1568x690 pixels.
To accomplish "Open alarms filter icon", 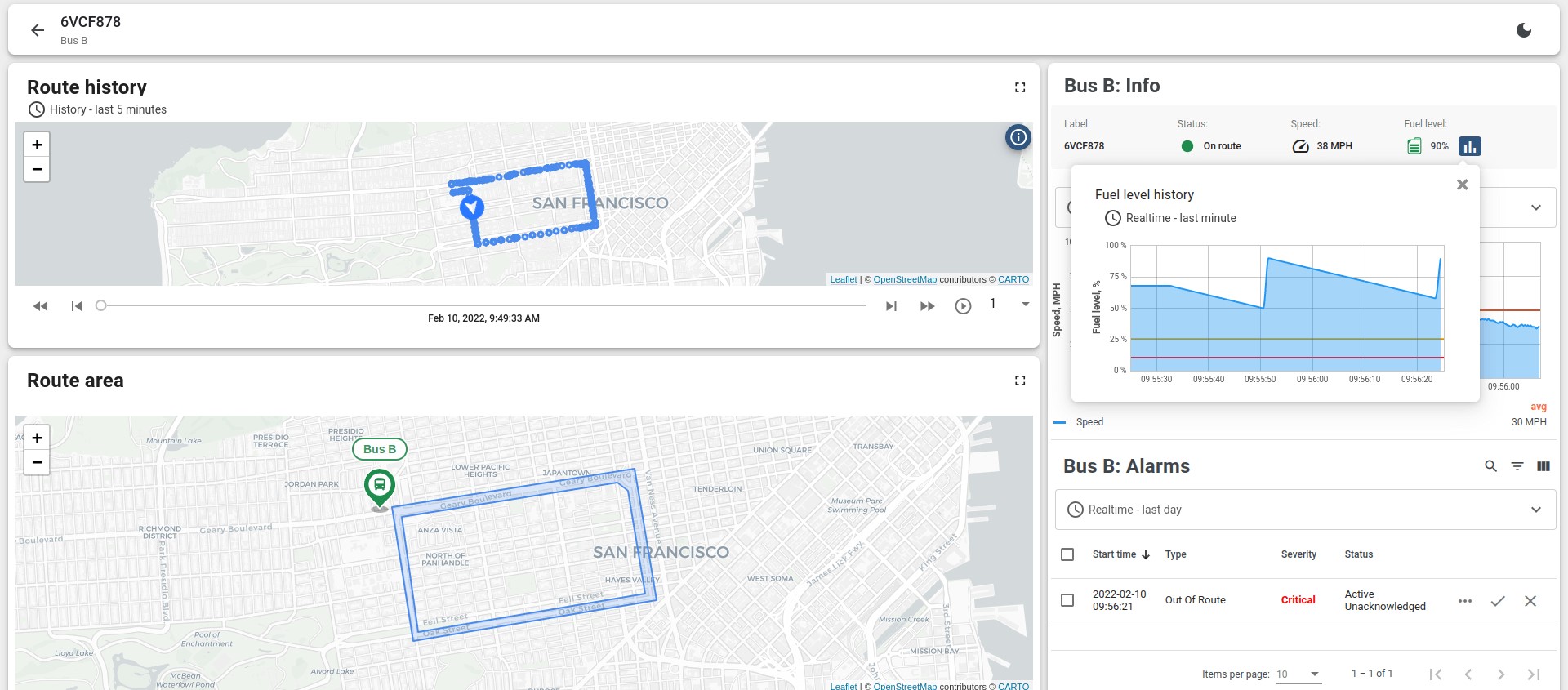I will [1517, 466].
